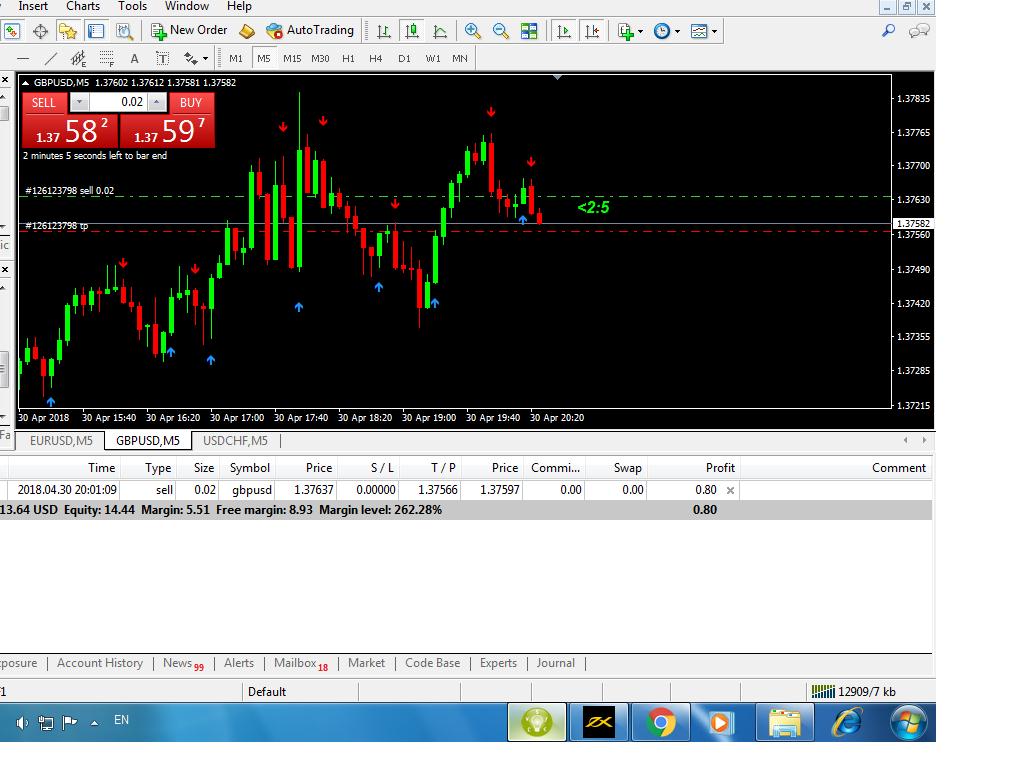Screen dimensions: 1024x768
Task: Open the Mailbox terminal tab
Action: pyautogui.click(x=300, y=664)
